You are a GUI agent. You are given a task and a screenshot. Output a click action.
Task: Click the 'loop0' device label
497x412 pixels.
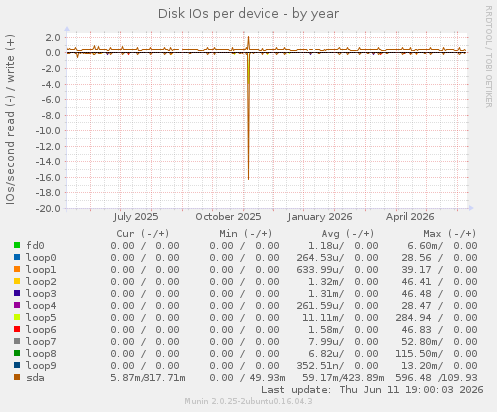tap(41, 258)
